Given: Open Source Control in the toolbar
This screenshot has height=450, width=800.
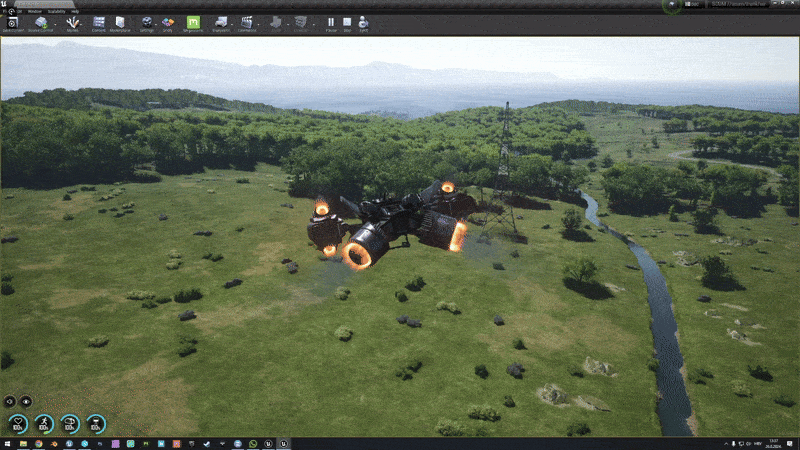Looking at the screenshot, I should tap(42, 22).
